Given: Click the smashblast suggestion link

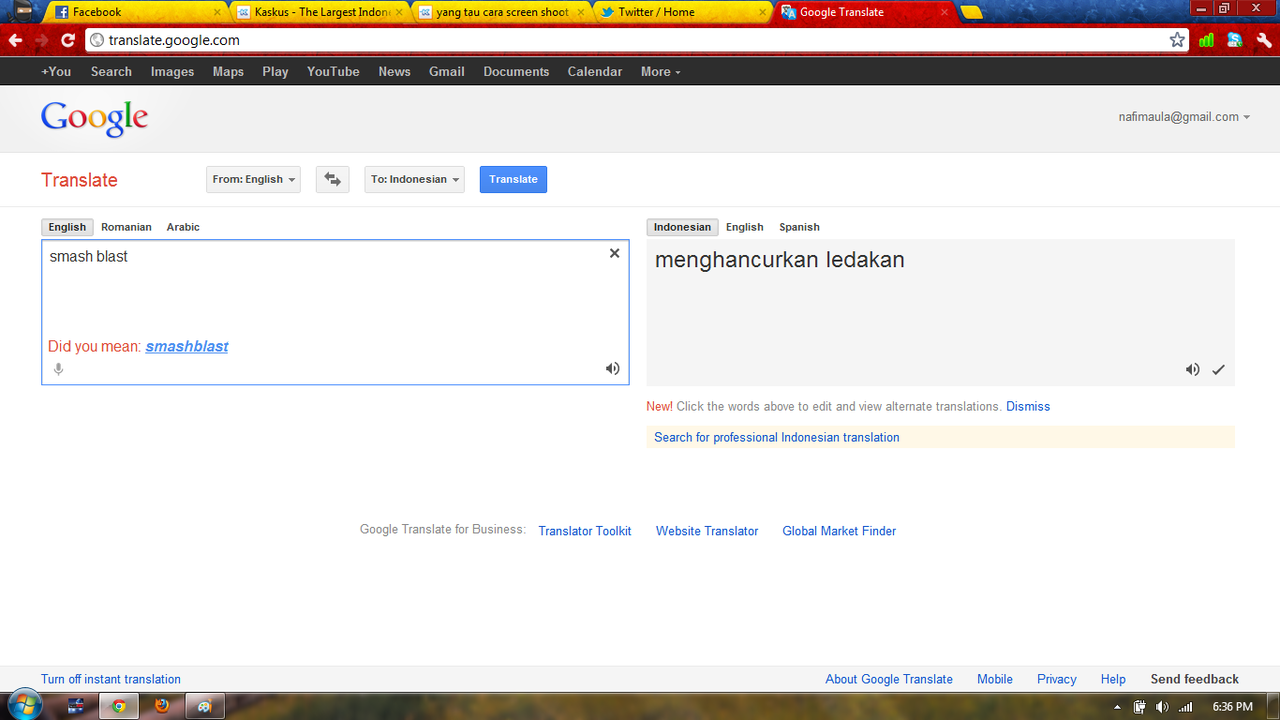Looking at the screenshot, I should coord(187,346).
